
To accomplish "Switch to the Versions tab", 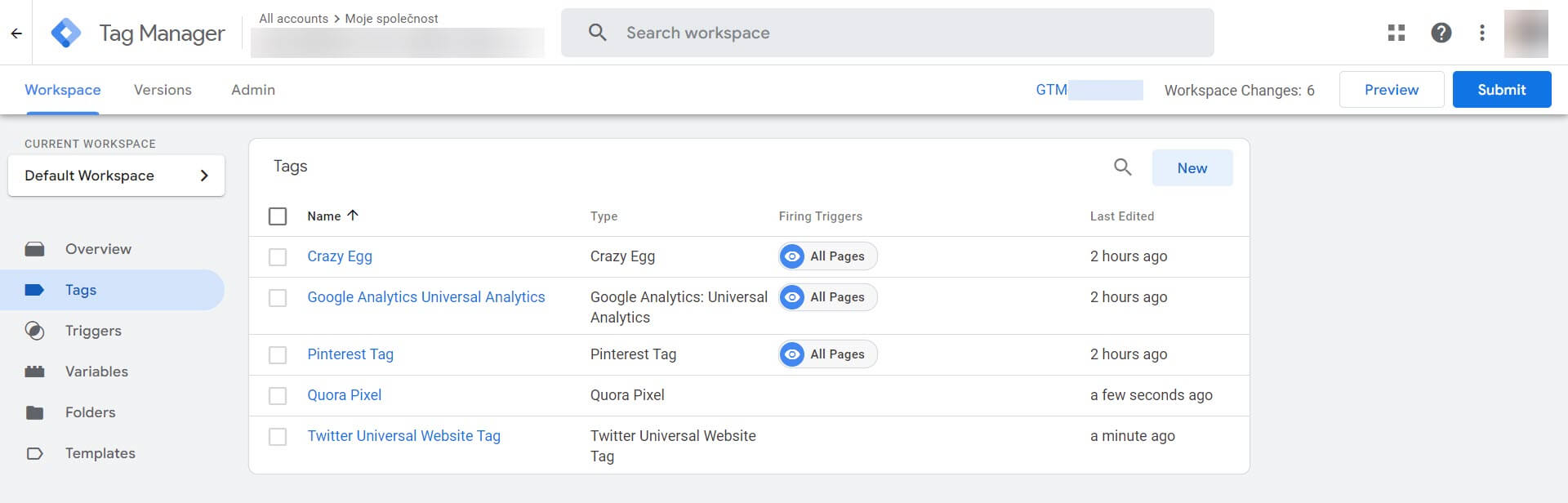I will [163, 90].
